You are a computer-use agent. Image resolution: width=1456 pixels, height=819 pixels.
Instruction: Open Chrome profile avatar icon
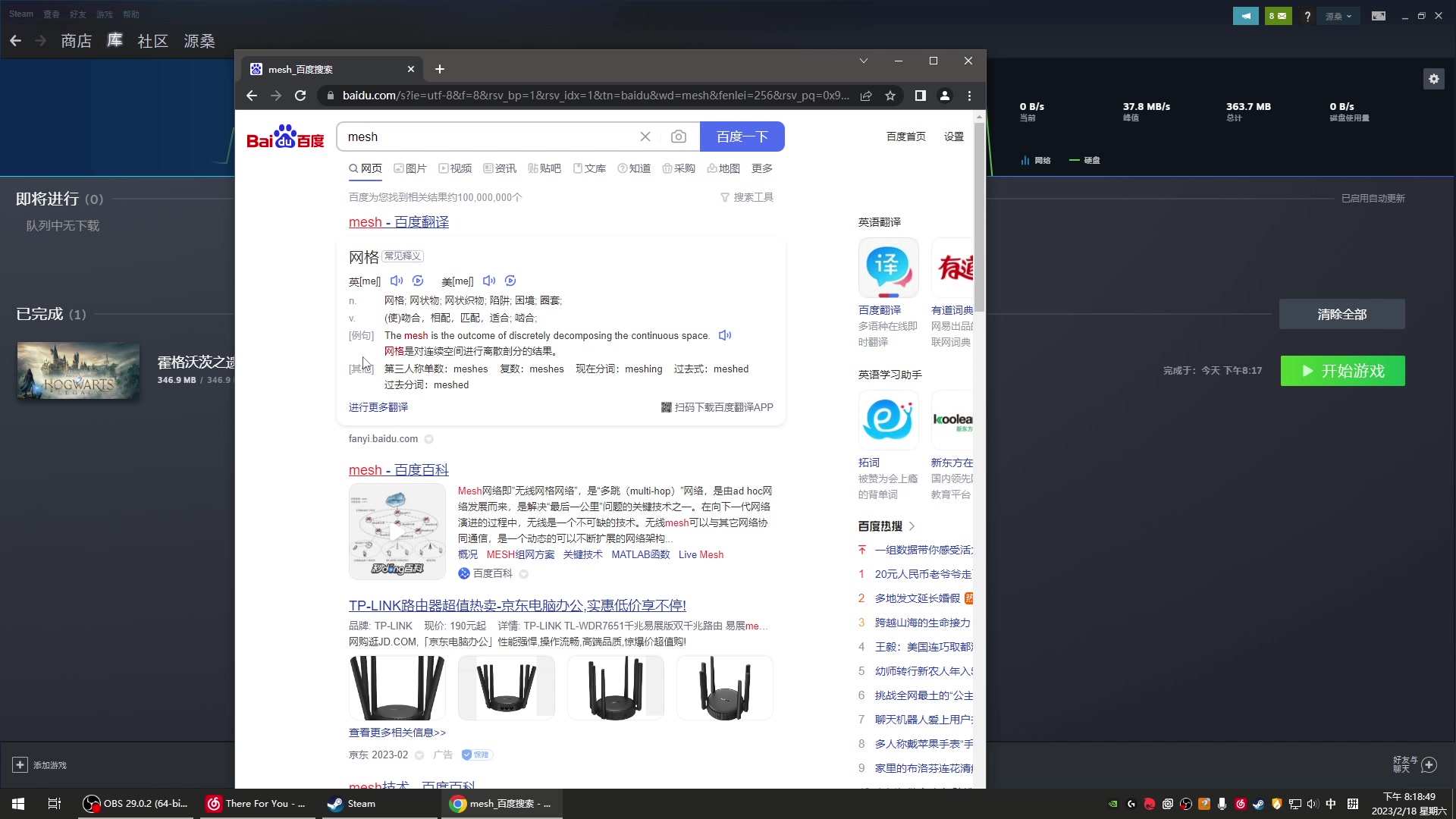coord(945,96)
